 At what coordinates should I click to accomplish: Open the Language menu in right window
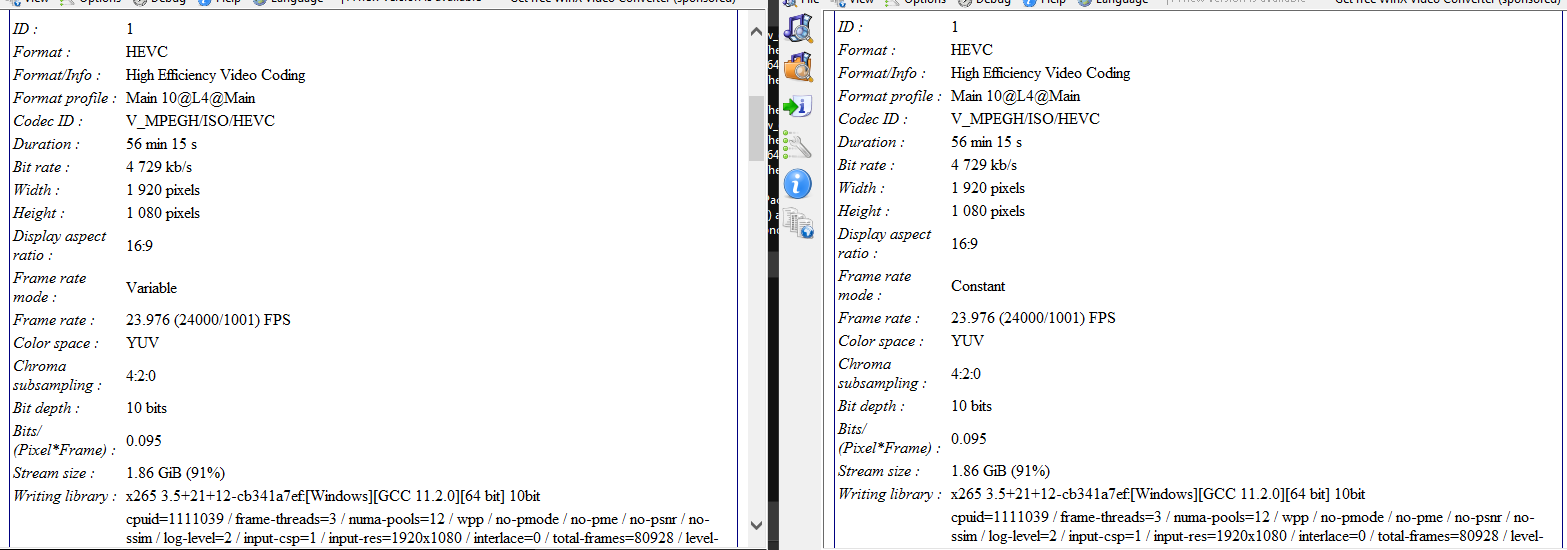(x=1112, y=3)
